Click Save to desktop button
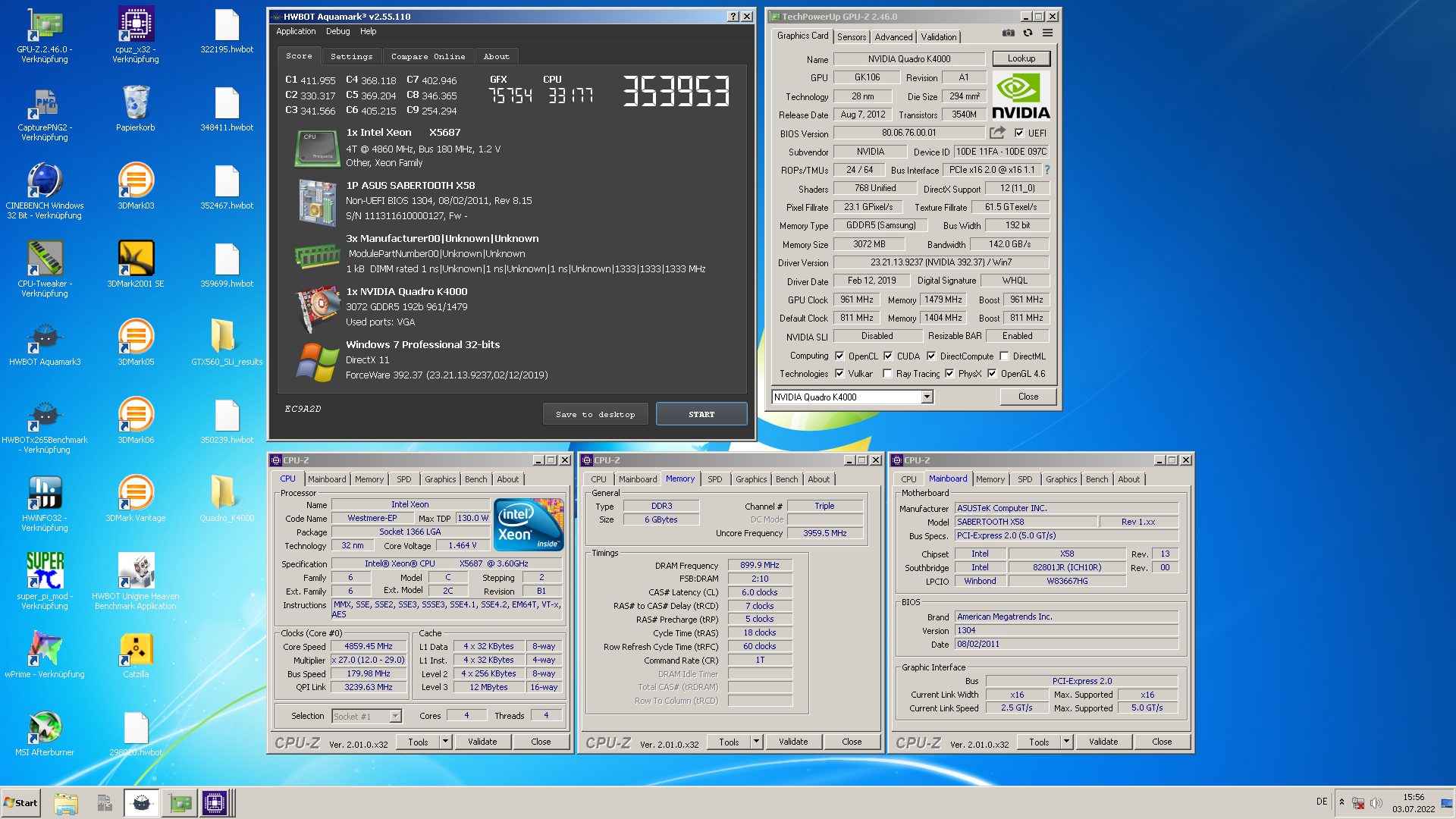The width and height of the screenshot is (1456, 819). pos(595,414)
